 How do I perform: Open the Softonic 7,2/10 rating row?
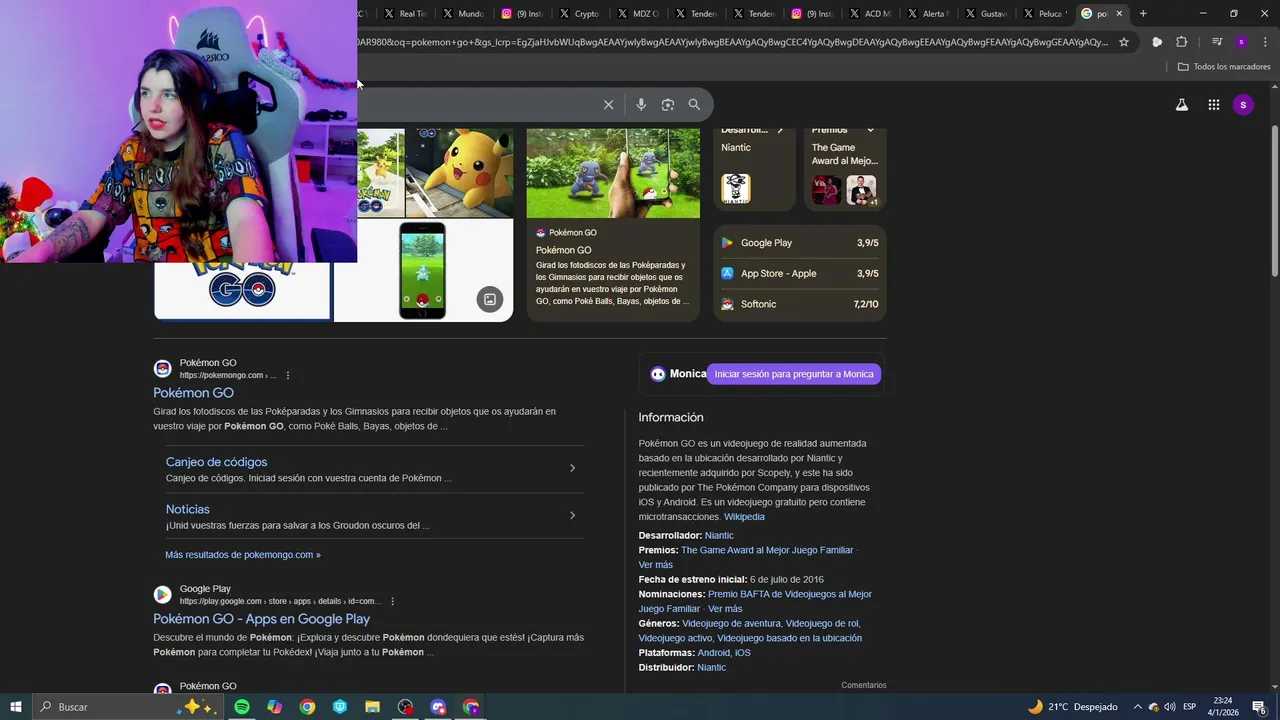point(799,304)
